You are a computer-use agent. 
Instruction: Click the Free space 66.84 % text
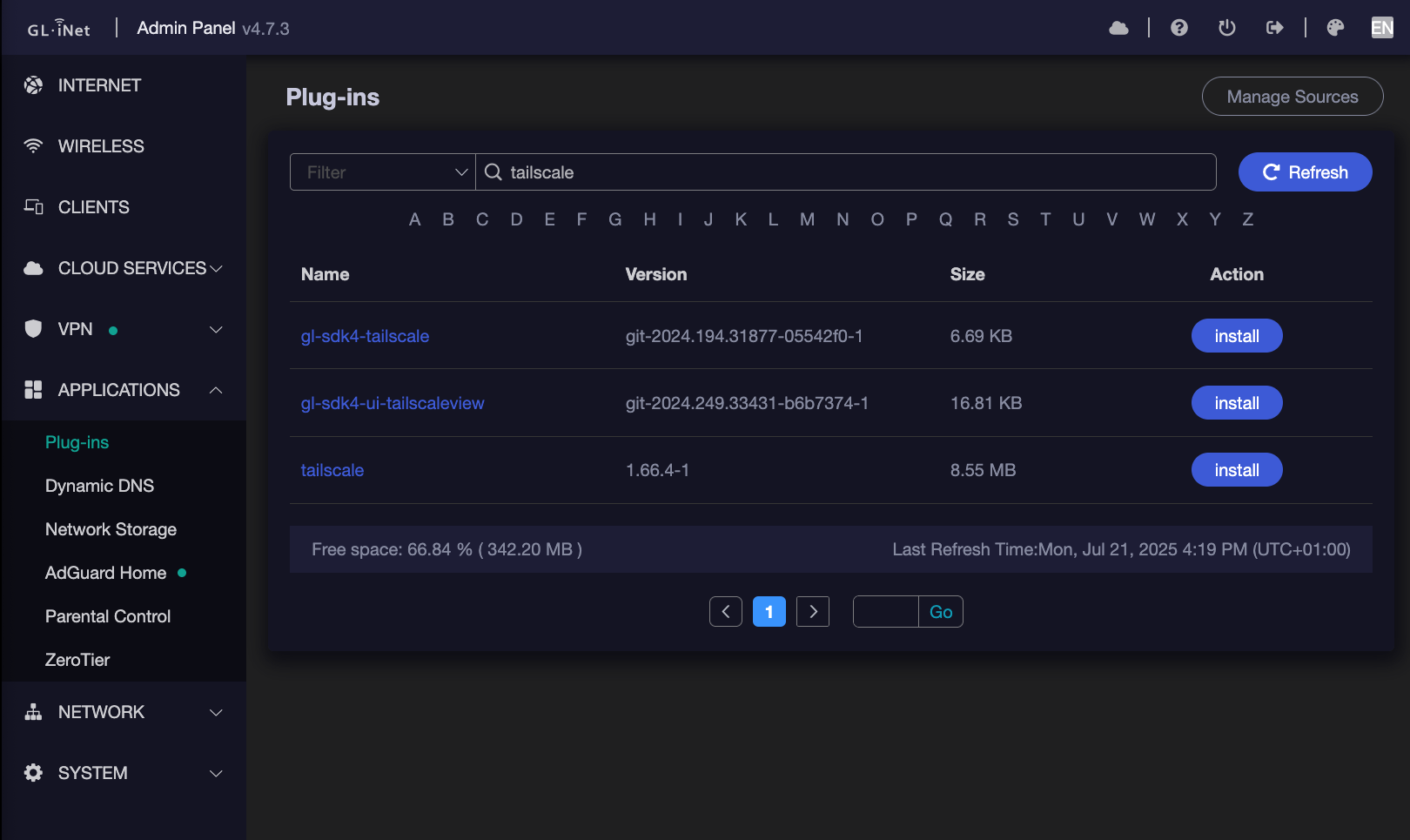pyautogui.click(x=446, y=549)
